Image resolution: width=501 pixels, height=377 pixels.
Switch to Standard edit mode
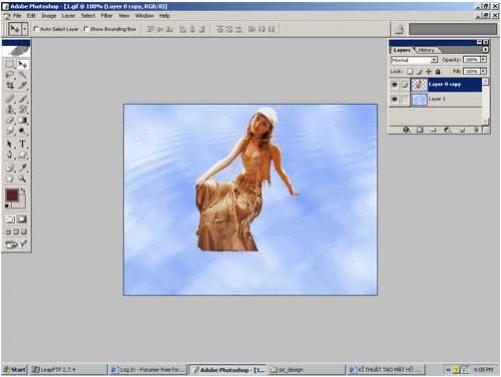click(x=10, y=219)
